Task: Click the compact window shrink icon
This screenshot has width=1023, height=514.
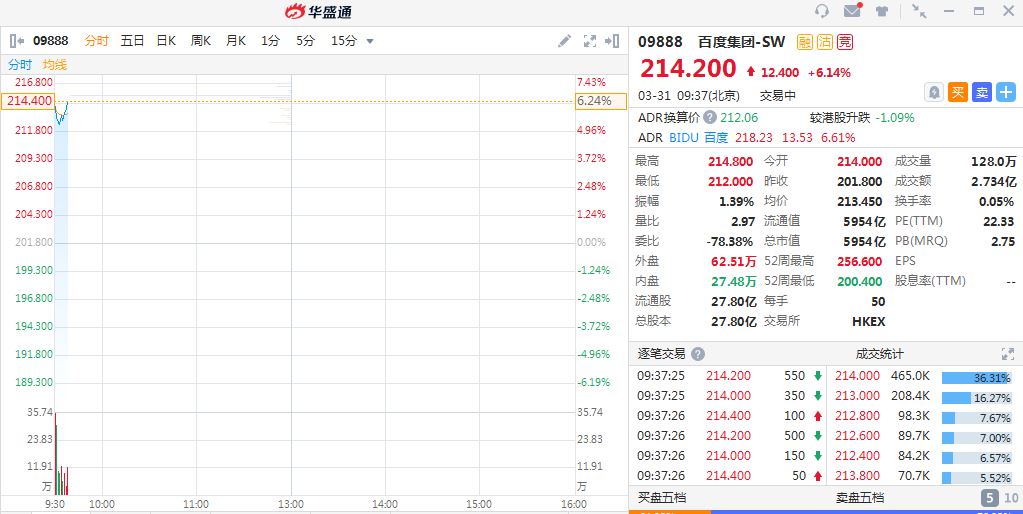Action: click(x=919, y=11)
